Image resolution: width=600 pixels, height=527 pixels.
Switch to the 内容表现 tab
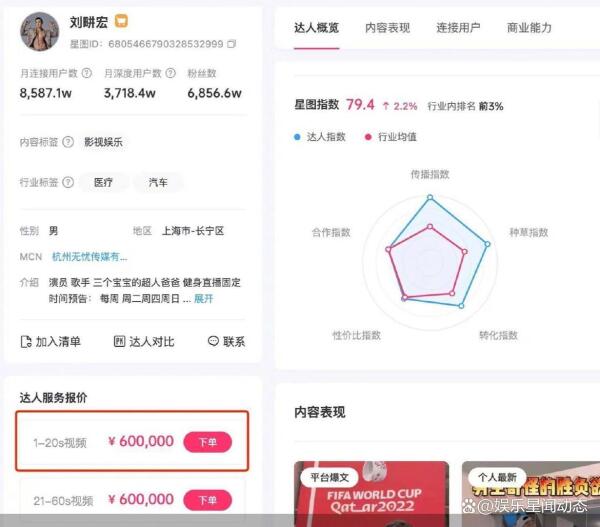point(387,28)
